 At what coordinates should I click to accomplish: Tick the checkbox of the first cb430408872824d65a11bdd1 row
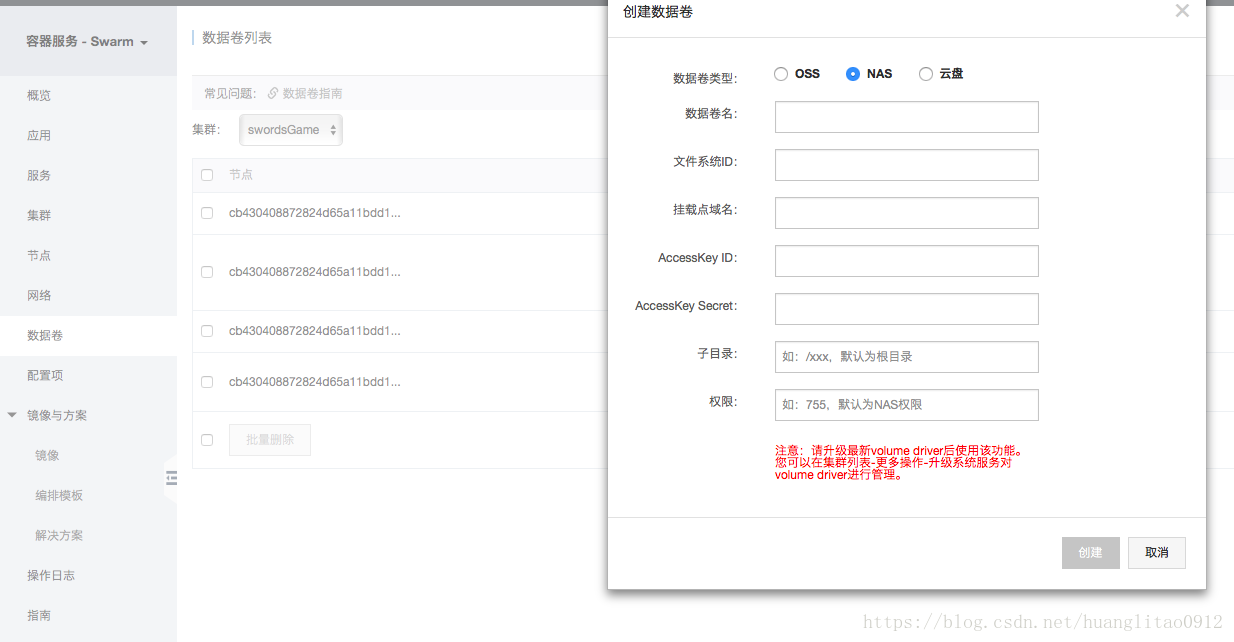[207, 213]
